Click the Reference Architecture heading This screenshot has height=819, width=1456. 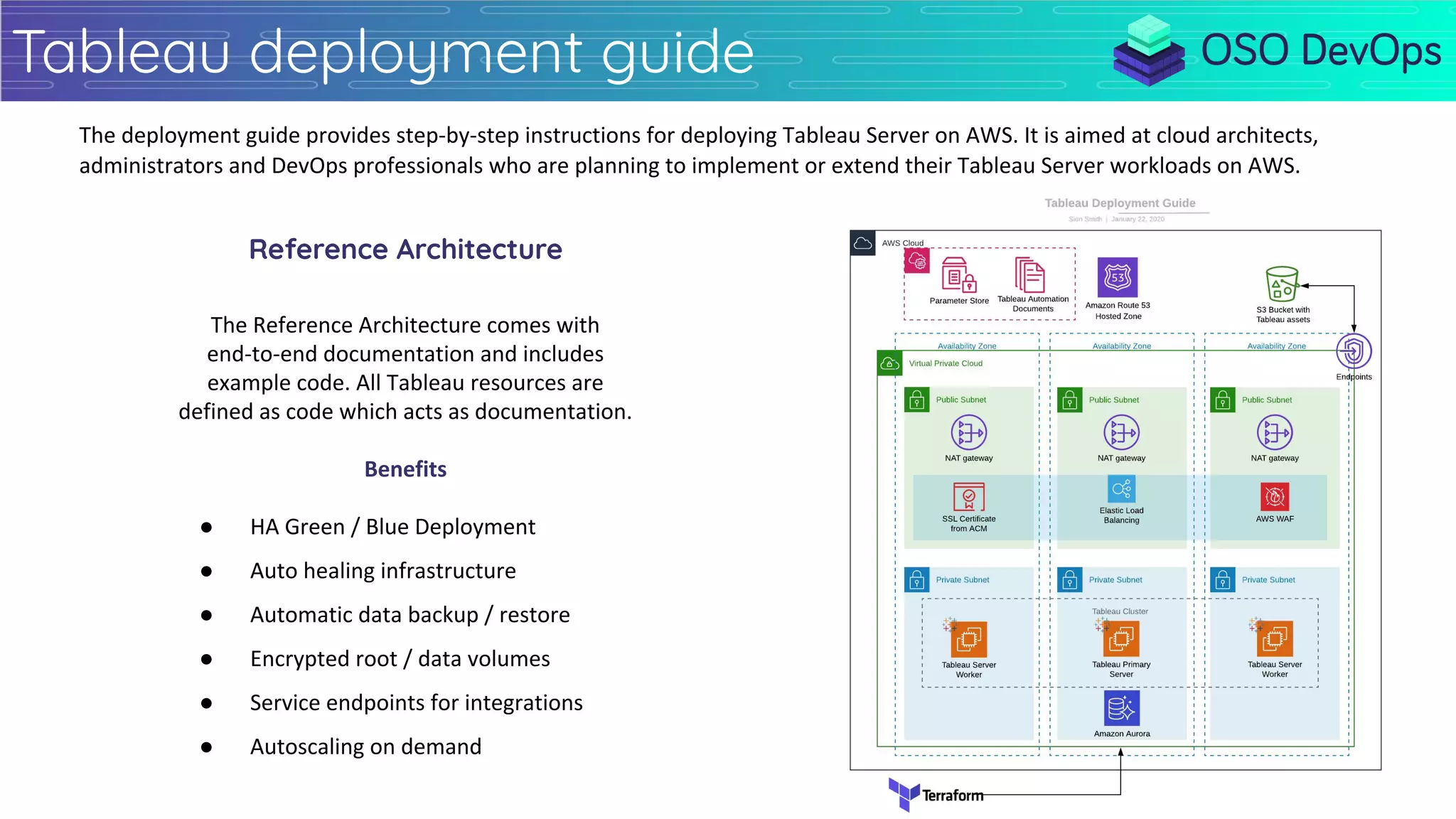(405, 250)
